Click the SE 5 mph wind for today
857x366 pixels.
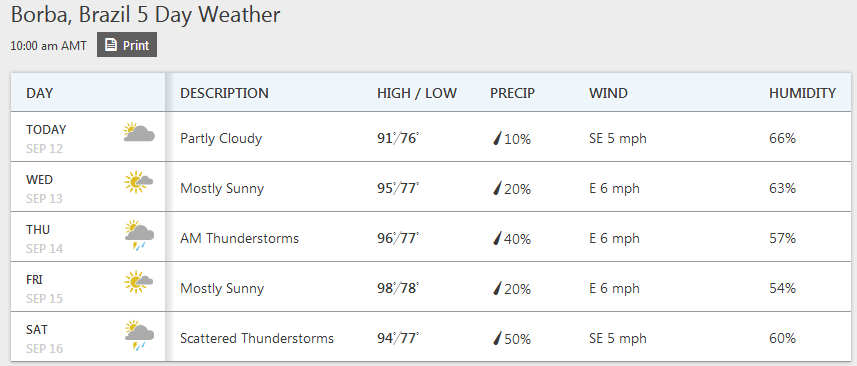coord(618,139)
